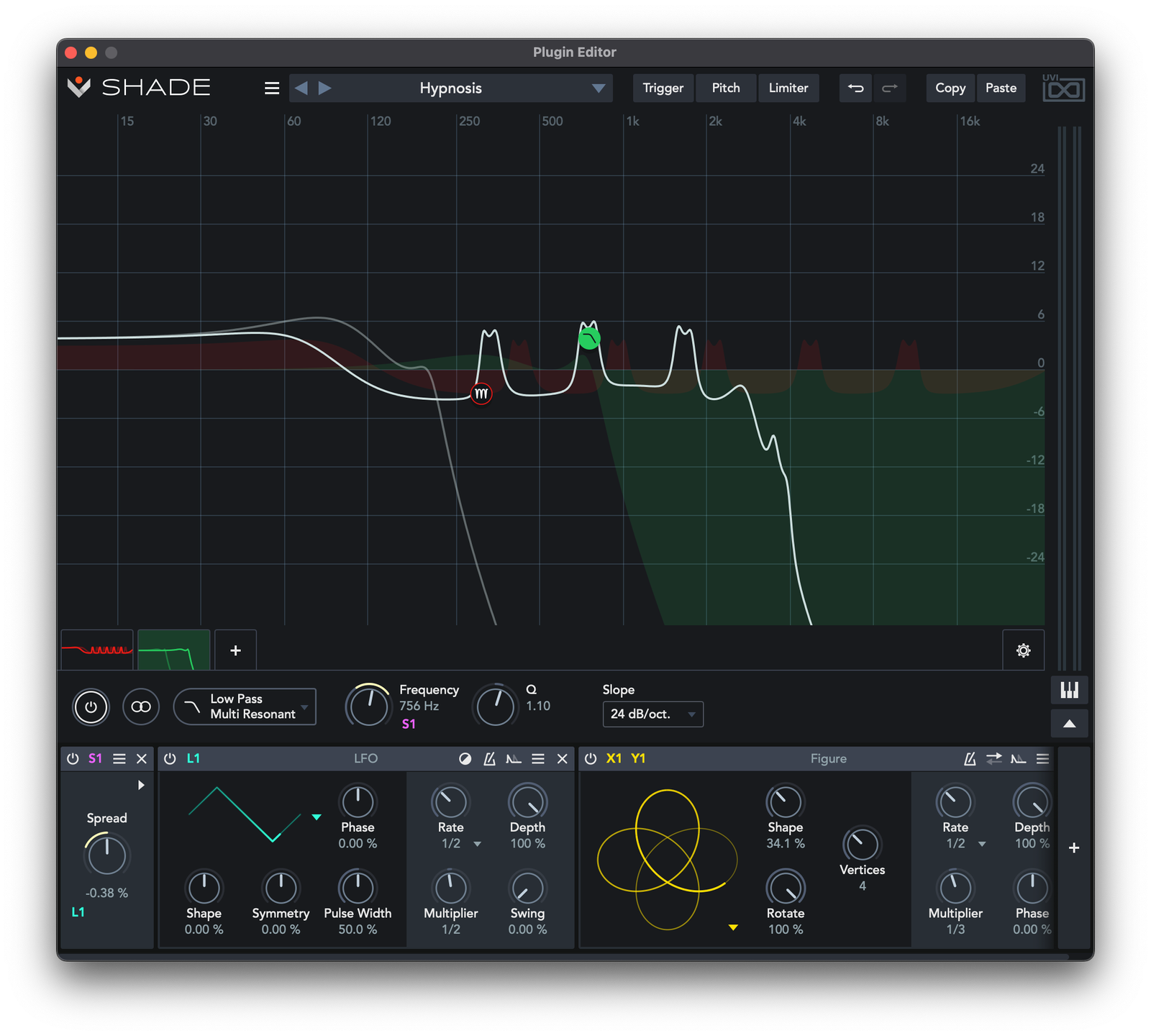
Task: Toggle the selected band power button
Action: click(91, 706)
